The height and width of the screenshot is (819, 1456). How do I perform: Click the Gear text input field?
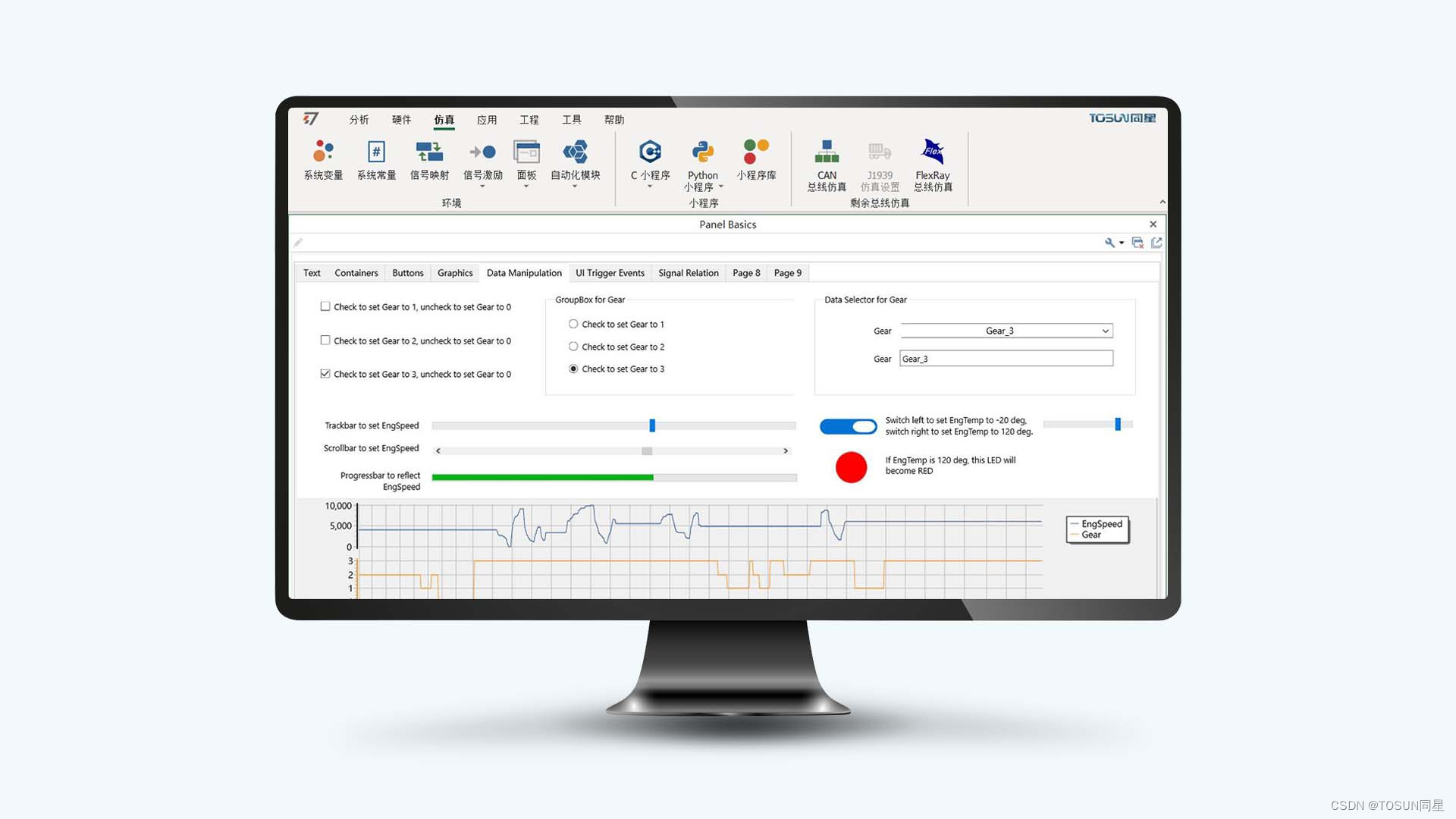(1006, 359)
